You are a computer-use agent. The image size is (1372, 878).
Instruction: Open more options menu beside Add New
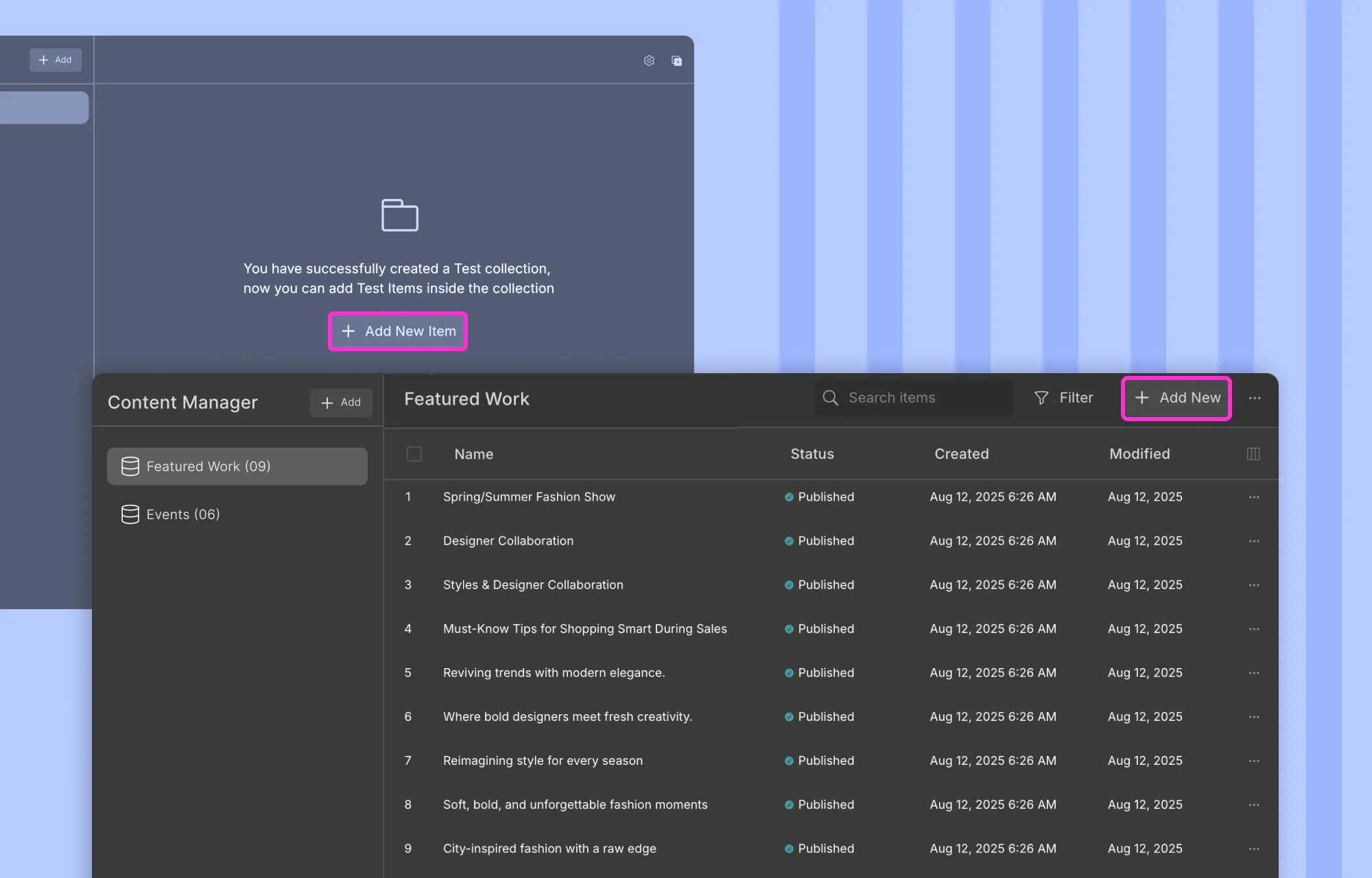click(1255, 398)
